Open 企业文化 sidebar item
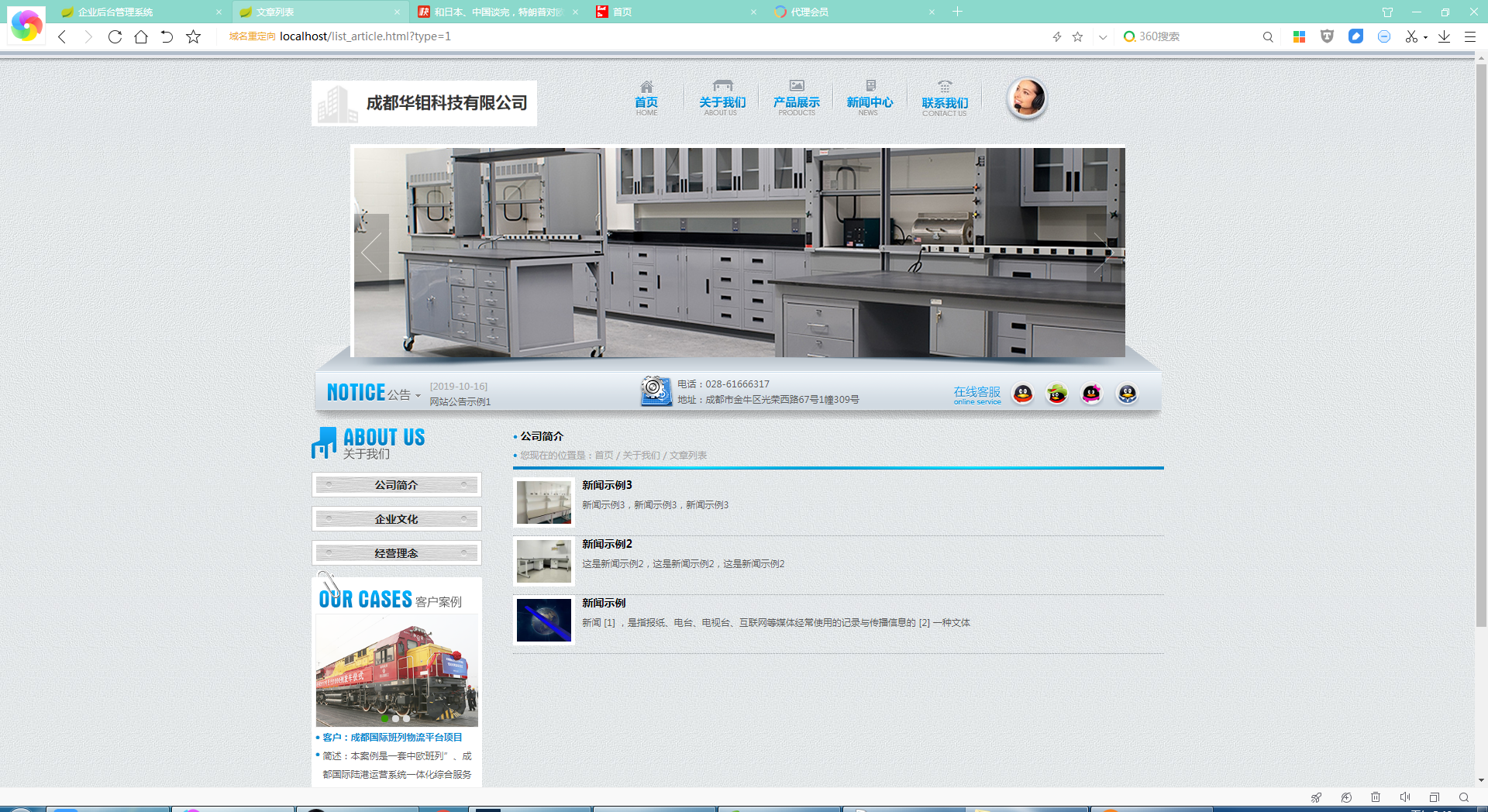 tap(397, 519)
